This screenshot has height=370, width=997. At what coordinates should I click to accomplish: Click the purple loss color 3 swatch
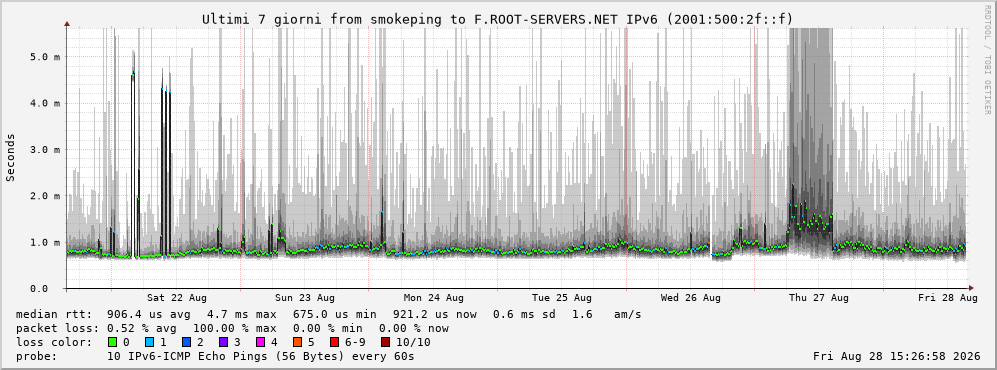tap(223, 342)
